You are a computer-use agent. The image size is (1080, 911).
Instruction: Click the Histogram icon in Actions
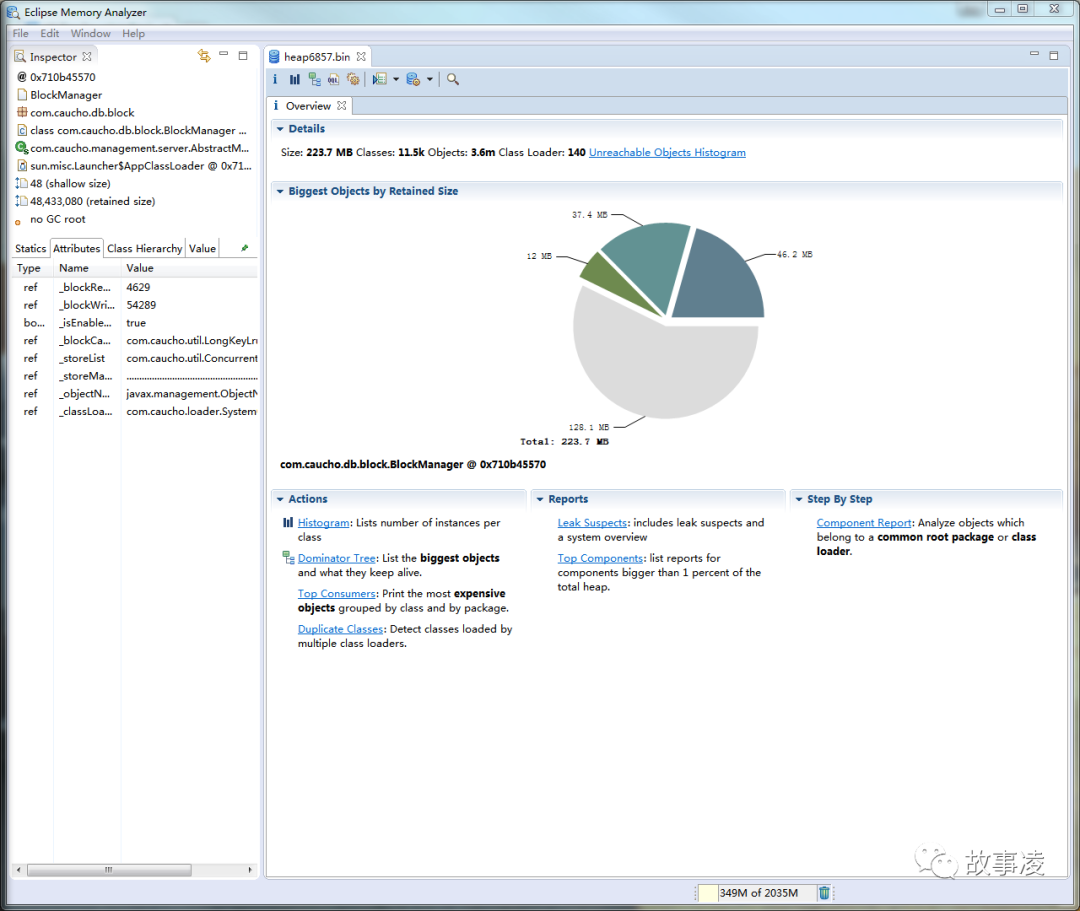(288, 523)
